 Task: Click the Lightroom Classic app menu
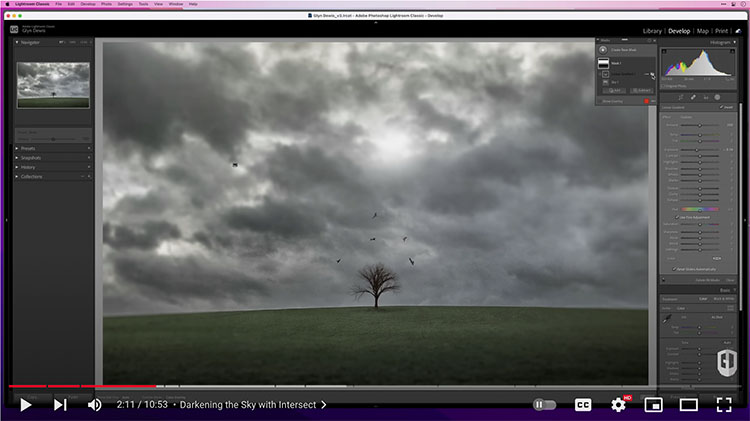32,4
